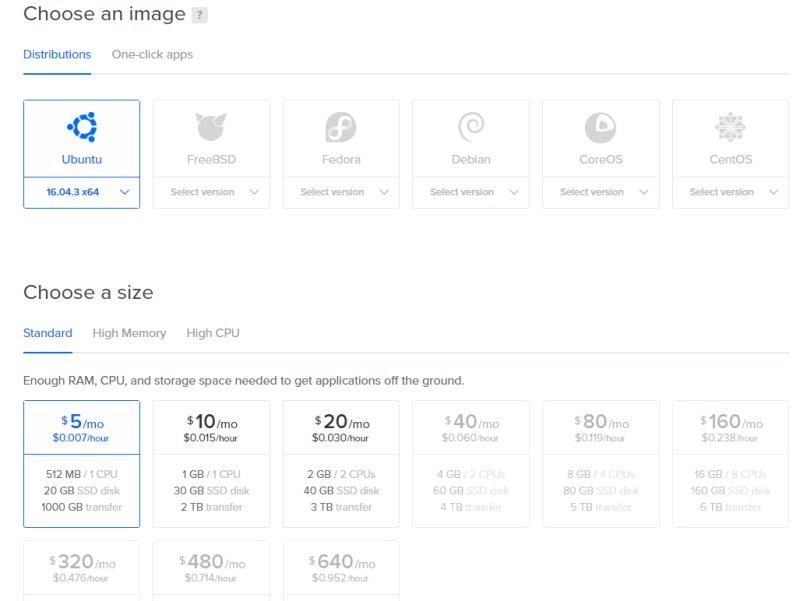The width and height of the screenshot is (800, 601).
Task: Click the 512 MB / 1 CPU spec
Action: click(82, 474)
